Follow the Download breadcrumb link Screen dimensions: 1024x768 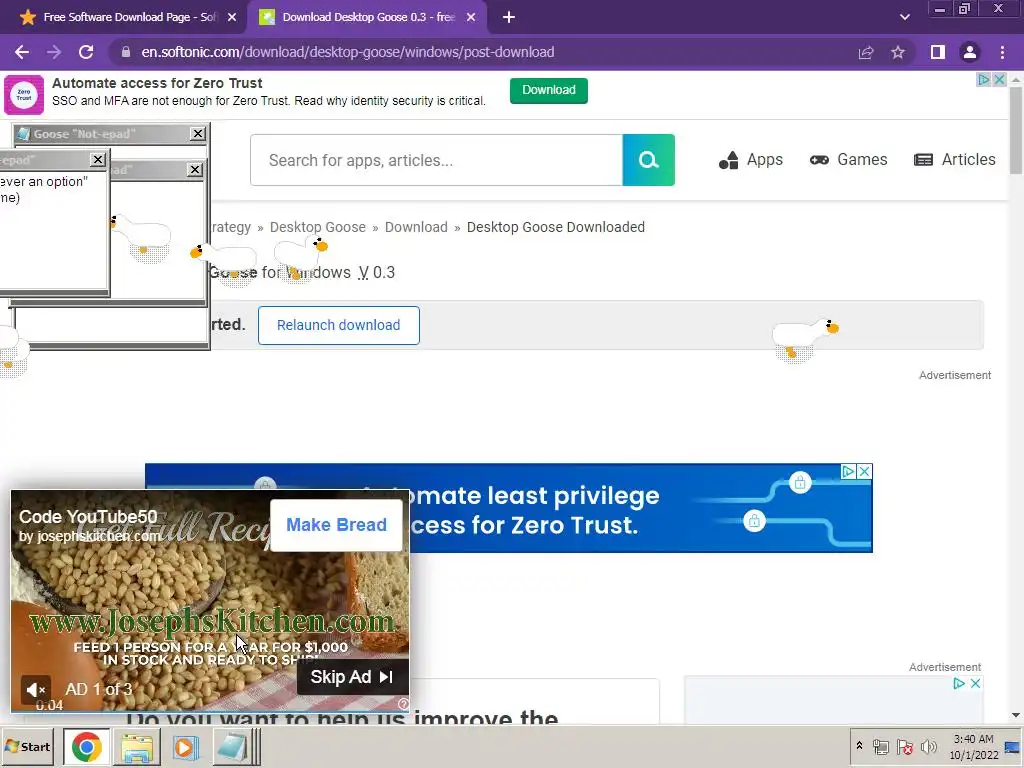click(x=416, y=227)
